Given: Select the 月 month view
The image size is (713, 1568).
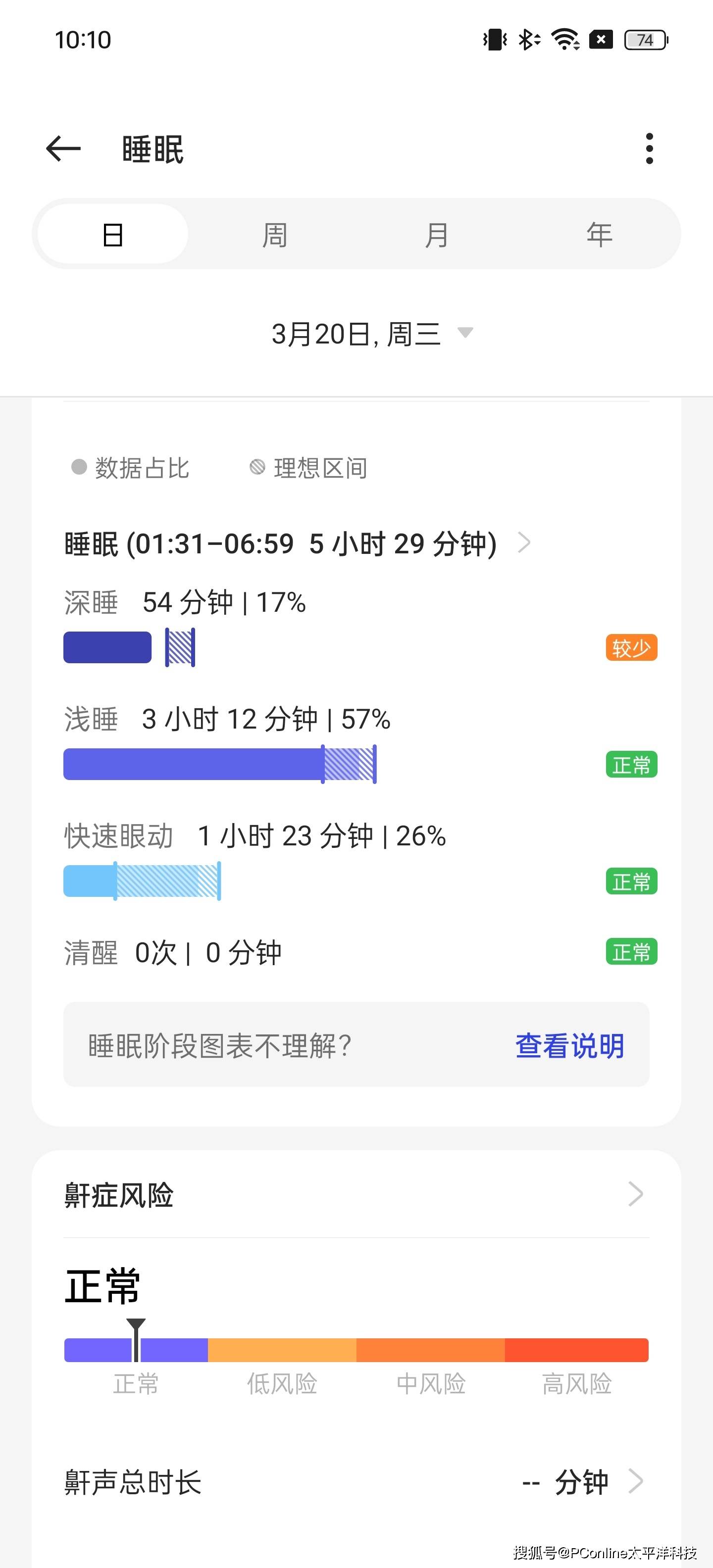Looking at the screenshot, I should (437, 234).
